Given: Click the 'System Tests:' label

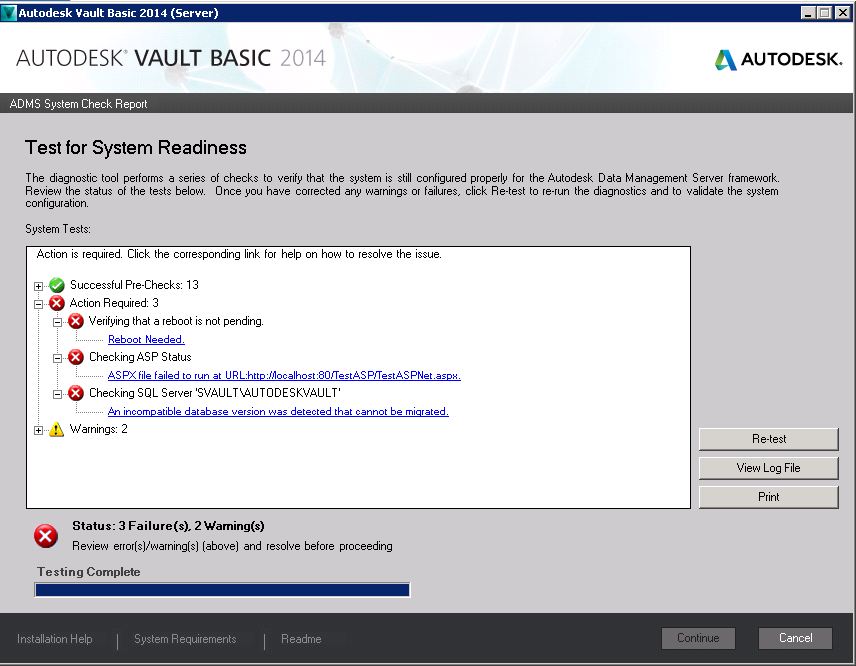Looking at the screenshot, I should pyautogui.click(x=58, y=229).
